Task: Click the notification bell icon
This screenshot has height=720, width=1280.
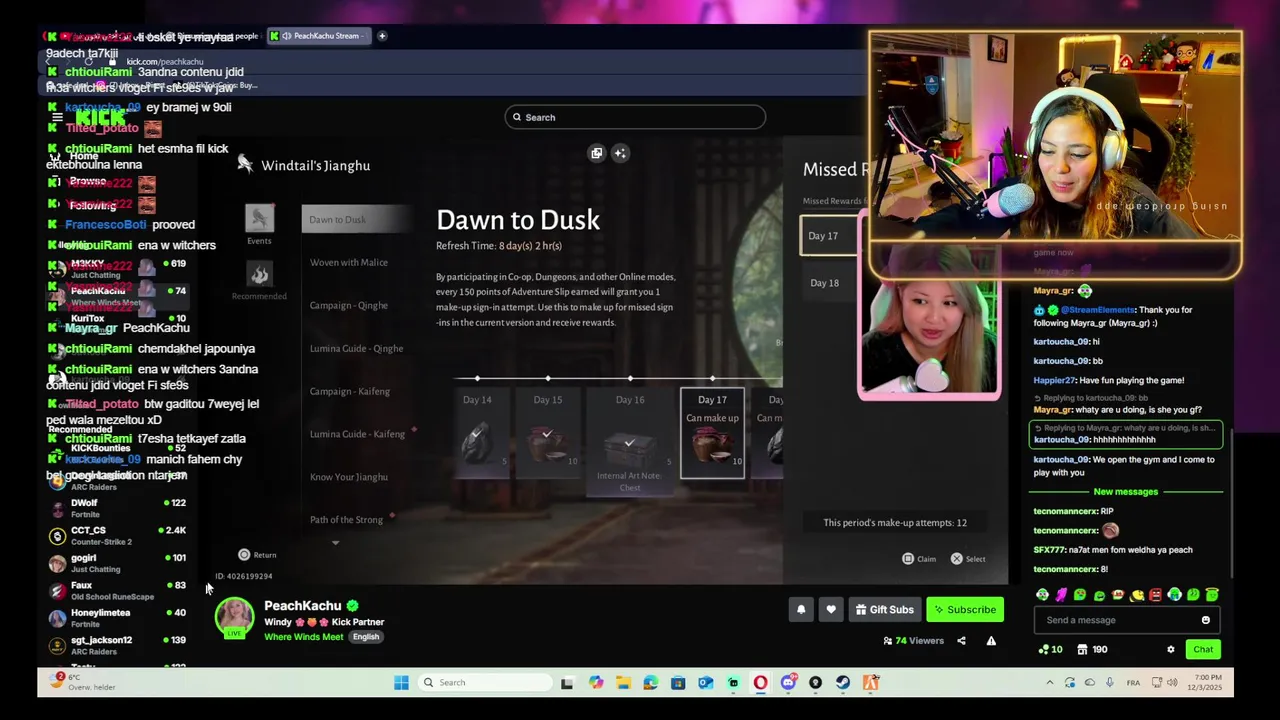Action: [801, 609]
